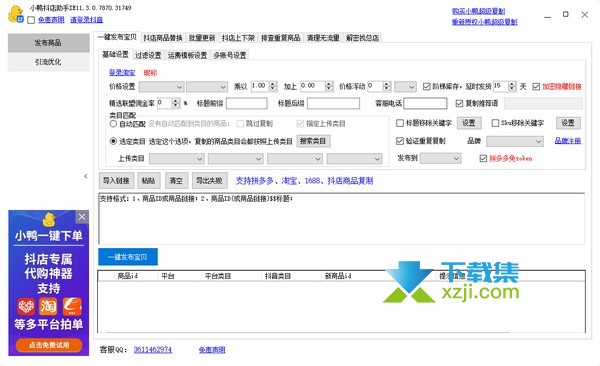Uncheck the 拼多多免token checkbox
This screenshot has width=600, height=366.
click(483, 158)
